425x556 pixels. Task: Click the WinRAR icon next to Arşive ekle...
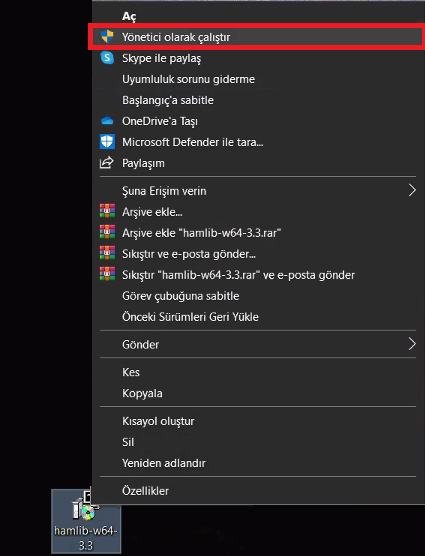[107, 211]
